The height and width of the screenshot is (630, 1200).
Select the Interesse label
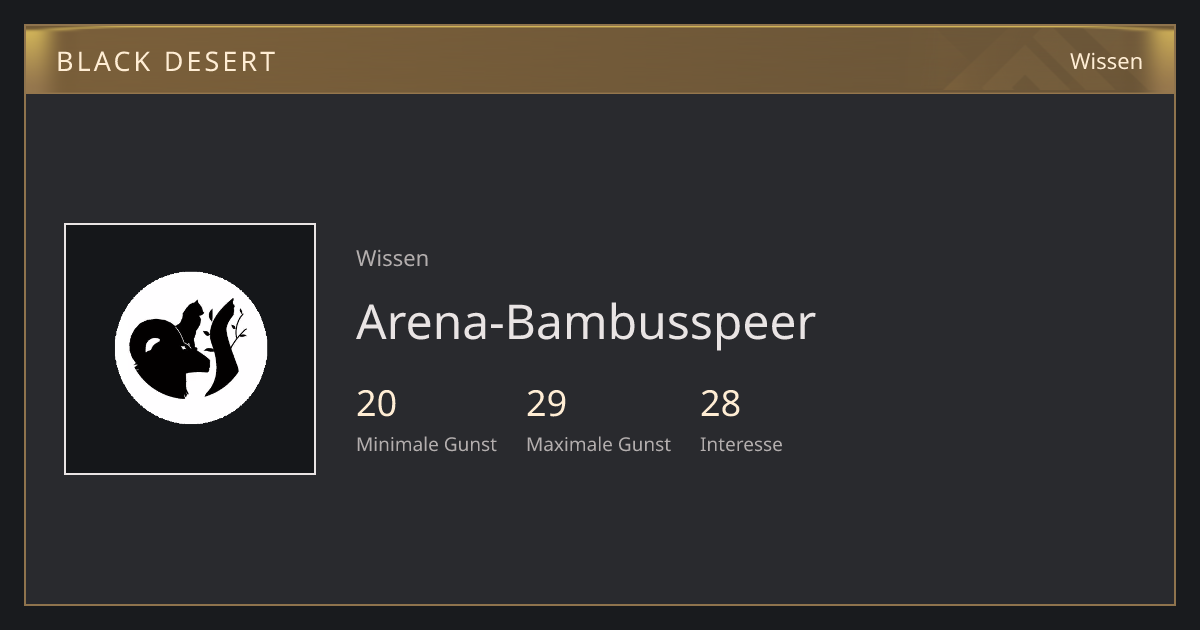(x=741, y=444)
